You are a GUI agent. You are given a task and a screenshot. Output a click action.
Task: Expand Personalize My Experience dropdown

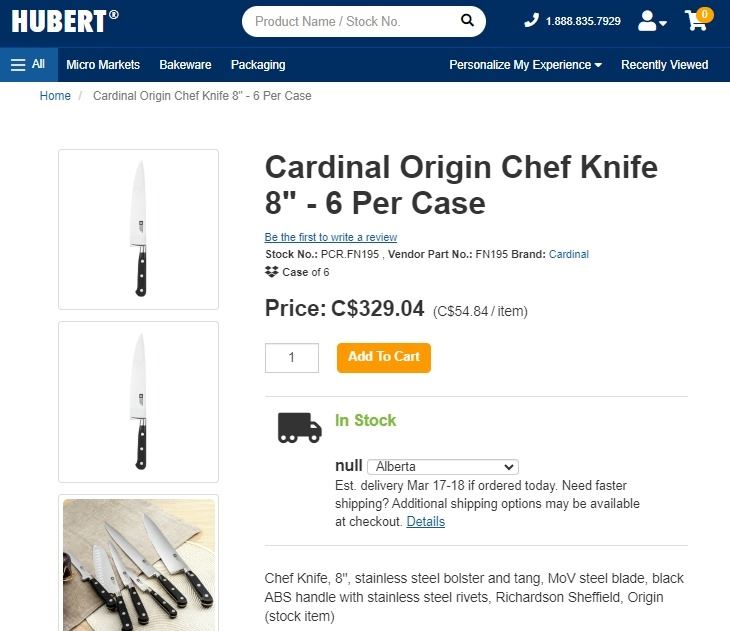pos(525,65)
